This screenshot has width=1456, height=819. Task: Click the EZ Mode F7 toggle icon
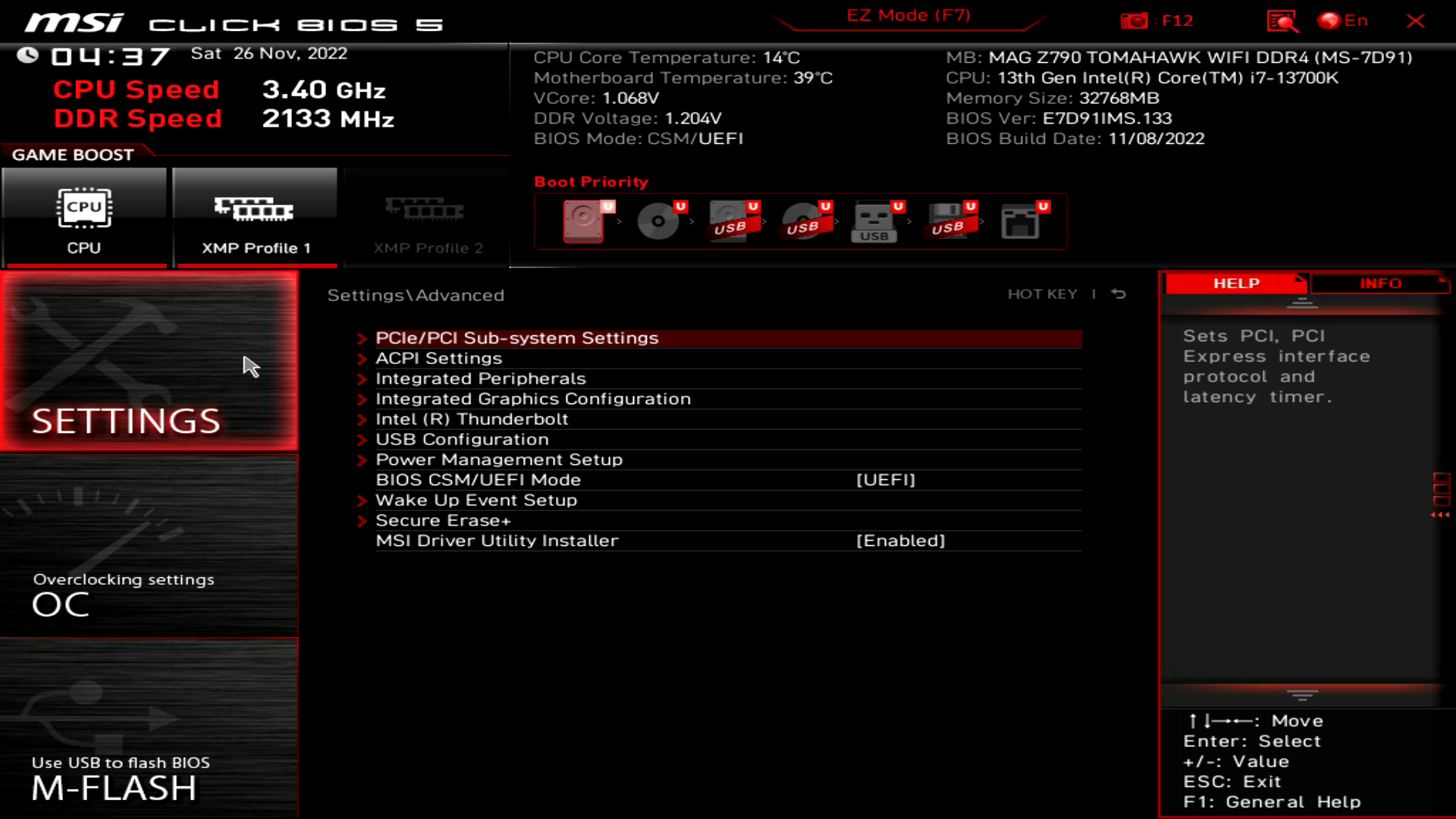pyautogui.click(x=907, y=15)
